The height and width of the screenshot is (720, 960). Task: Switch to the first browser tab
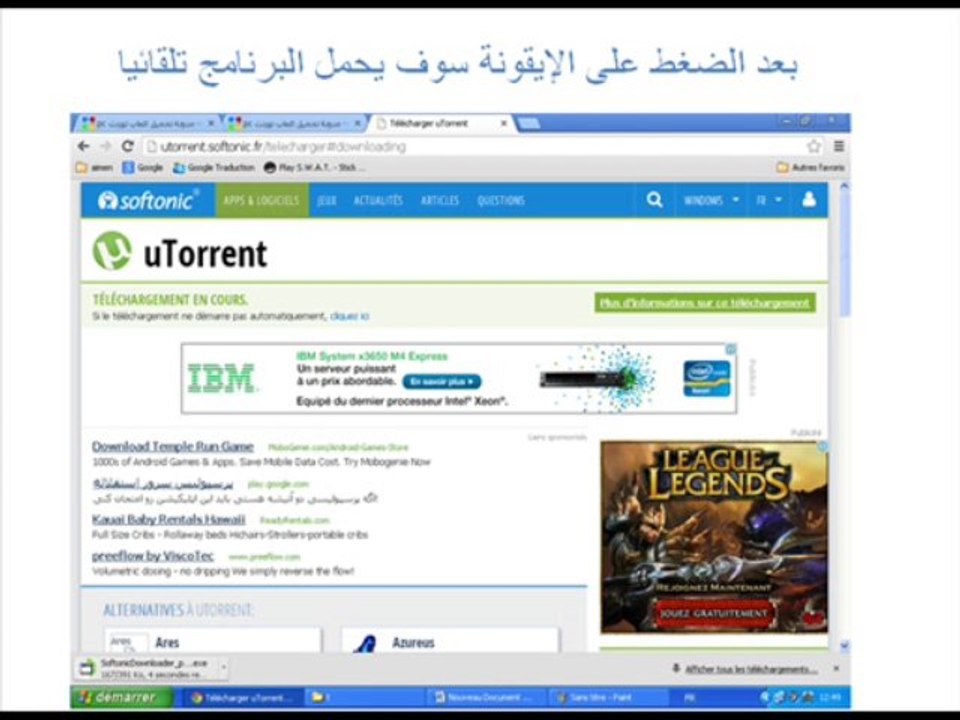(148, 124)
